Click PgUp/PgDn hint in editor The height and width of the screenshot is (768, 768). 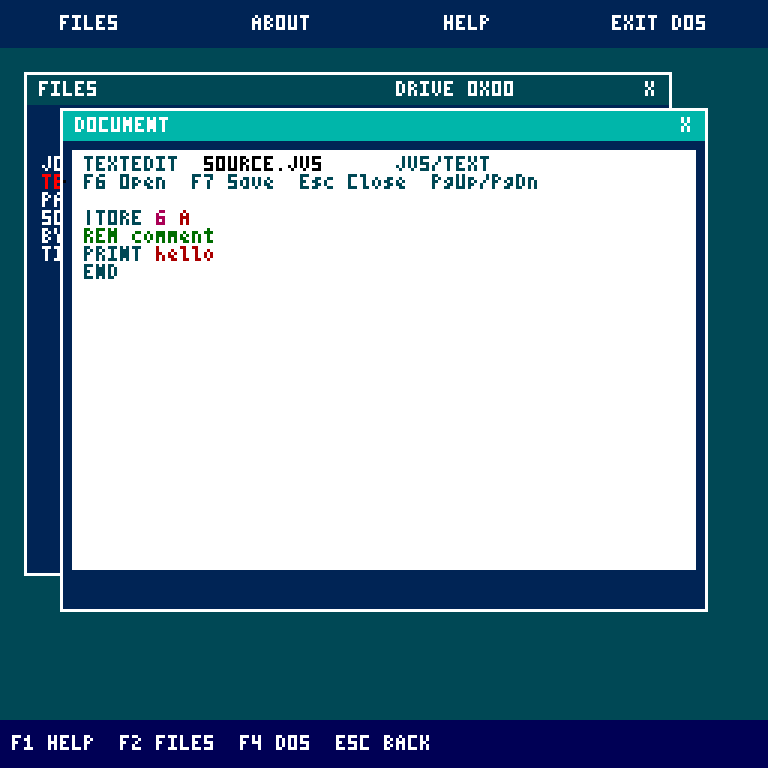point(484,182)
